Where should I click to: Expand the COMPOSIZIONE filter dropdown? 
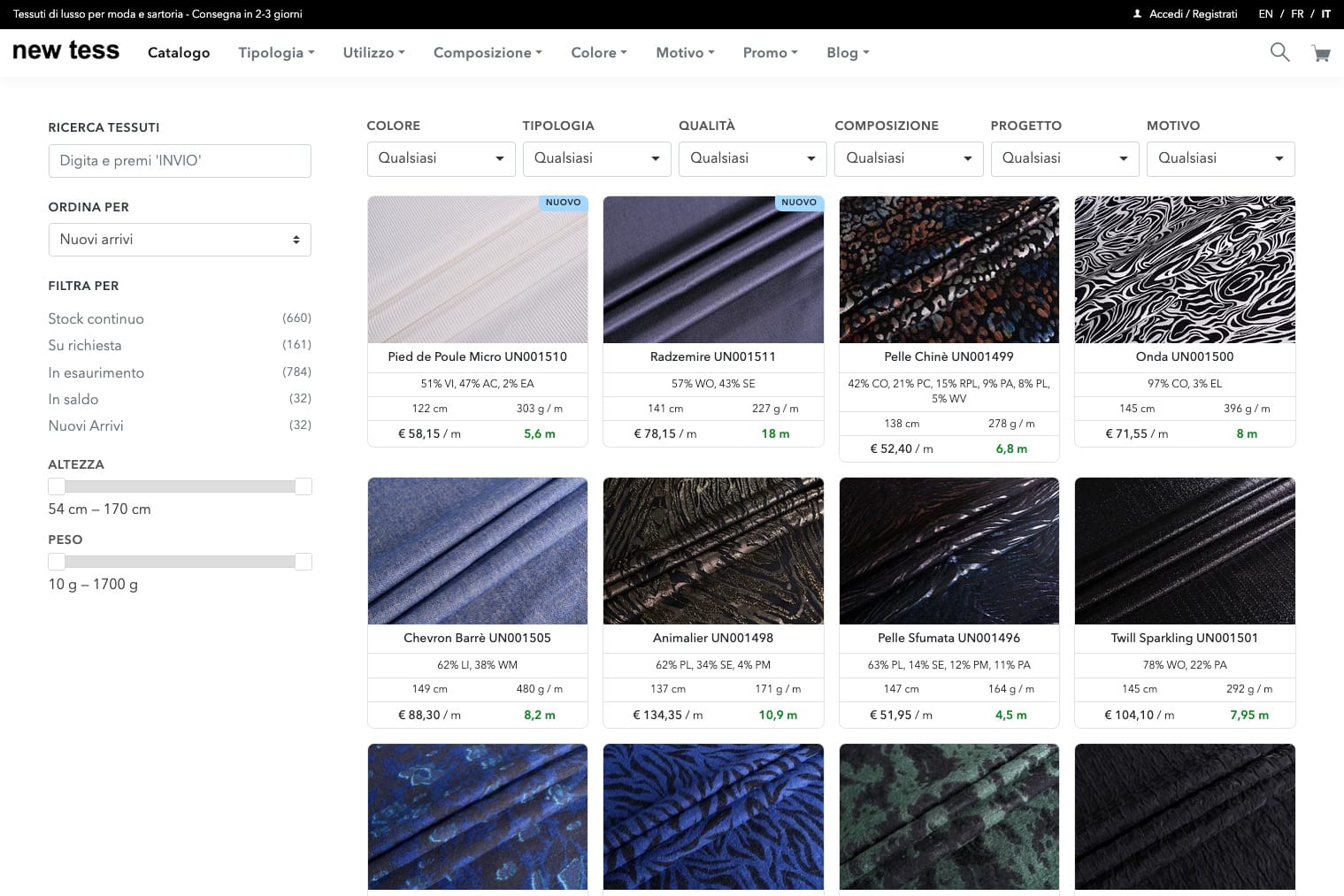[908, 158]
